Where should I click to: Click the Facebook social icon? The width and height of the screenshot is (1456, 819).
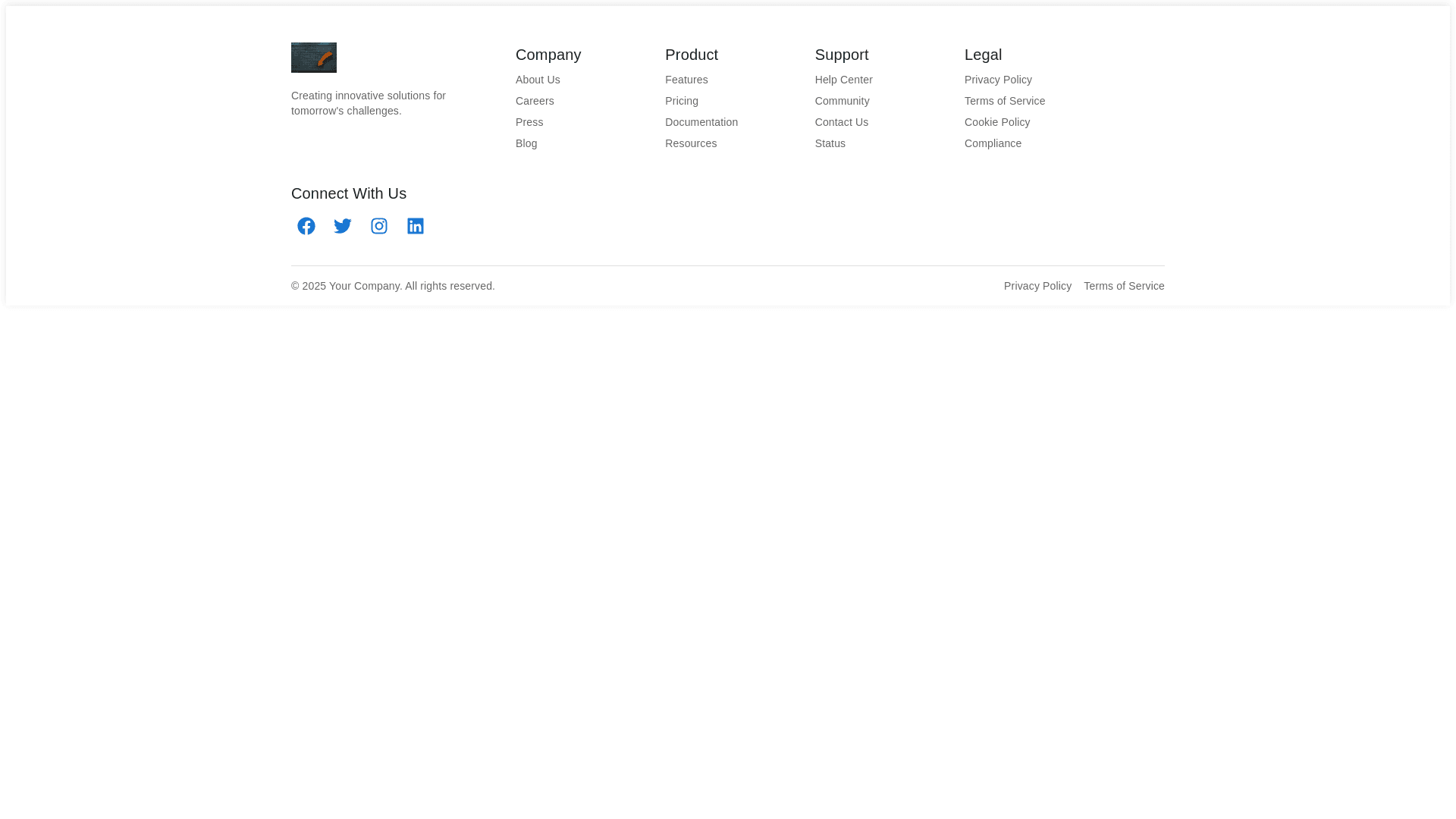(306, 226)
